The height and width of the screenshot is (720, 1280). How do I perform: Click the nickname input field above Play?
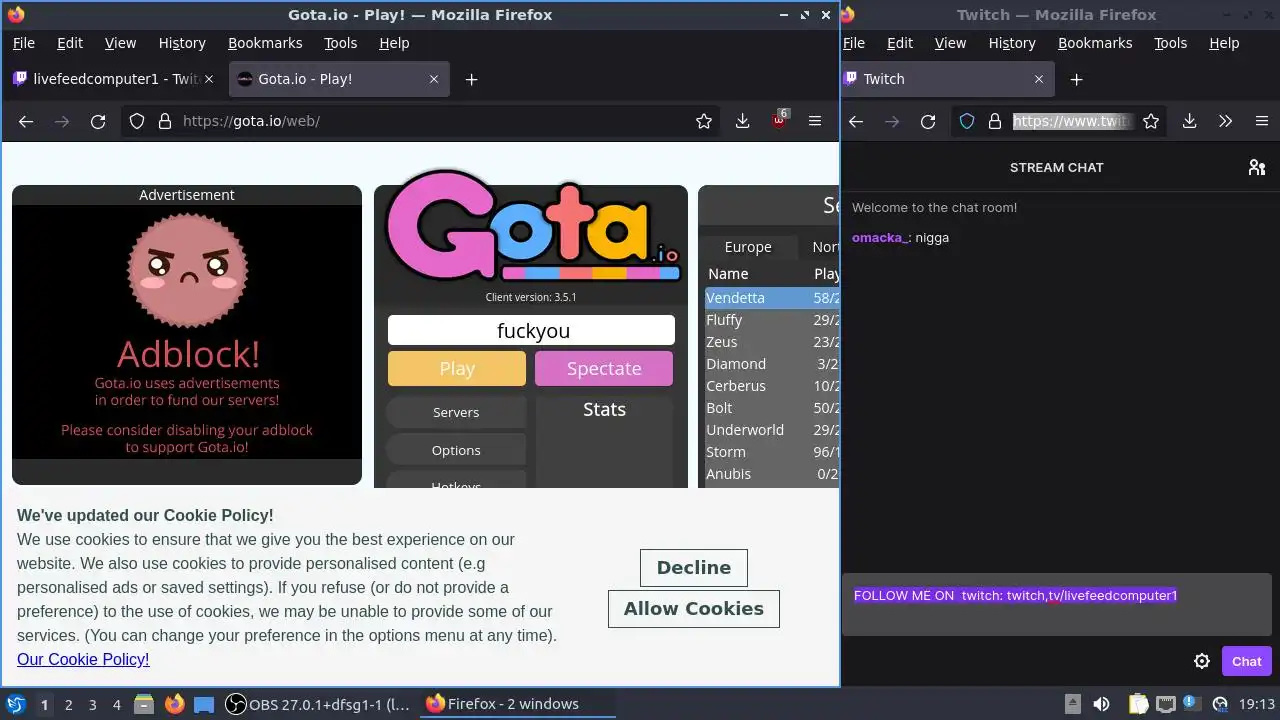tap(531, 330)
